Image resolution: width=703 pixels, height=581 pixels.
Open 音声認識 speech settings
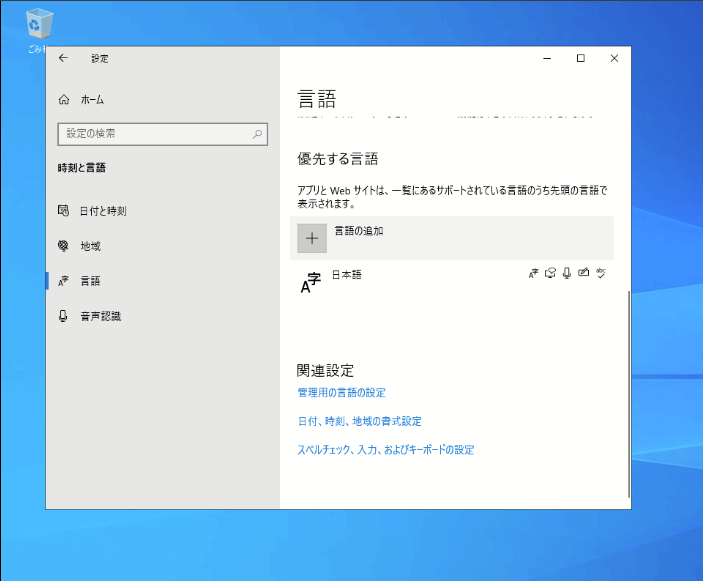(162, 316)
